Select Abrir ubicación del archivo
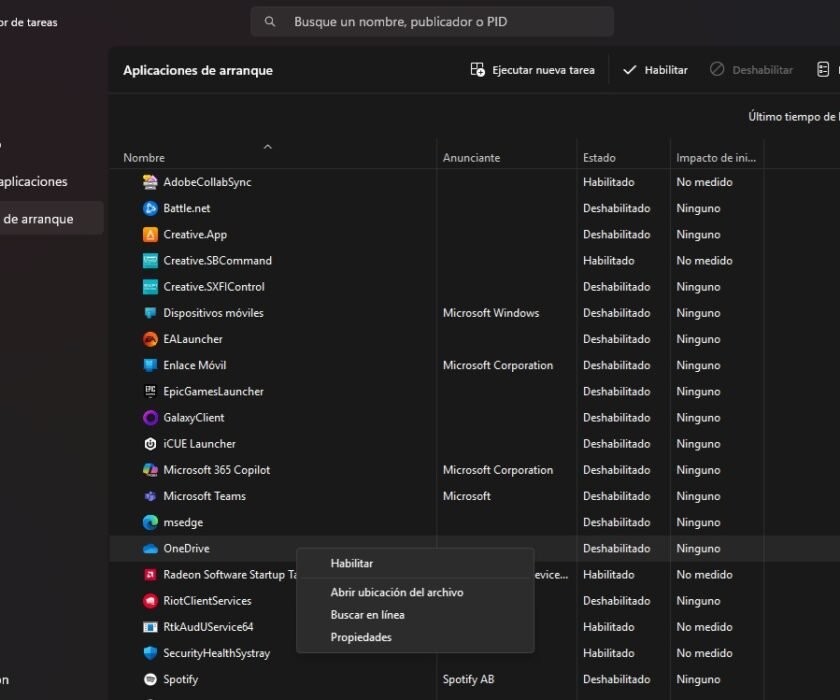The image size is (840, 700). point(397,593)
